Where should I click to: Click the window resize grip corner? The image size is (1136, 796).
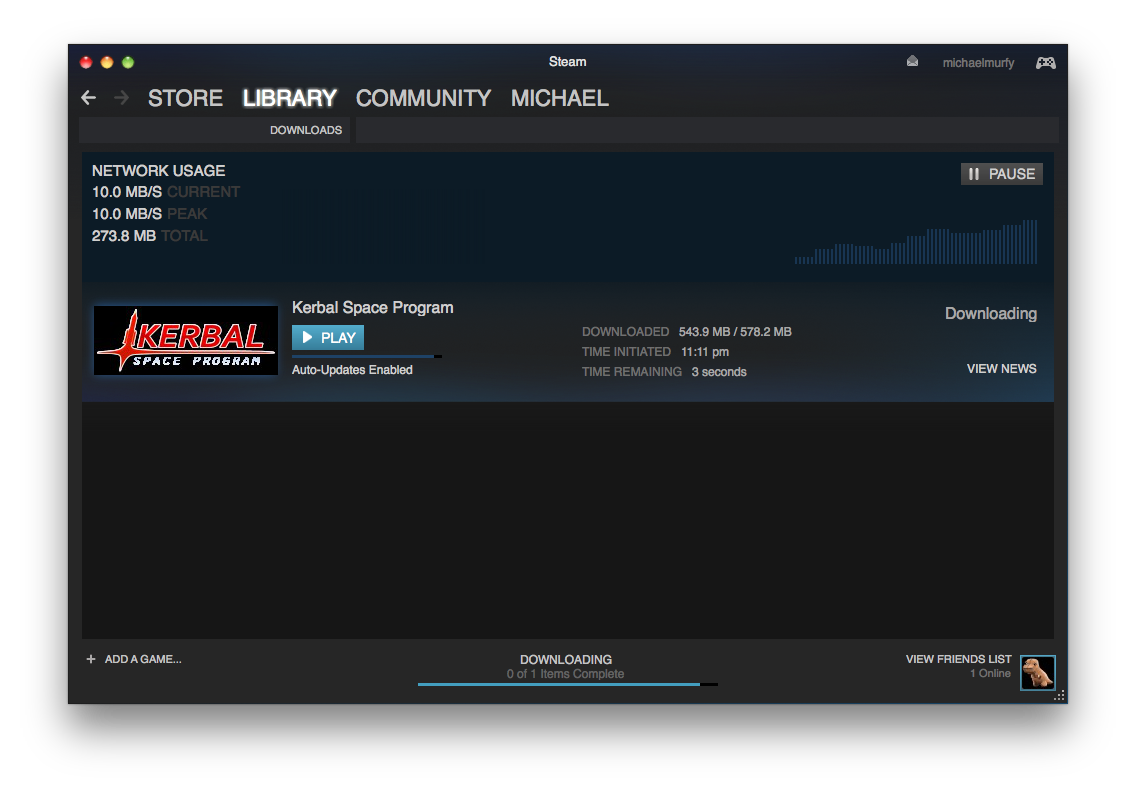tap(1059, 696)
